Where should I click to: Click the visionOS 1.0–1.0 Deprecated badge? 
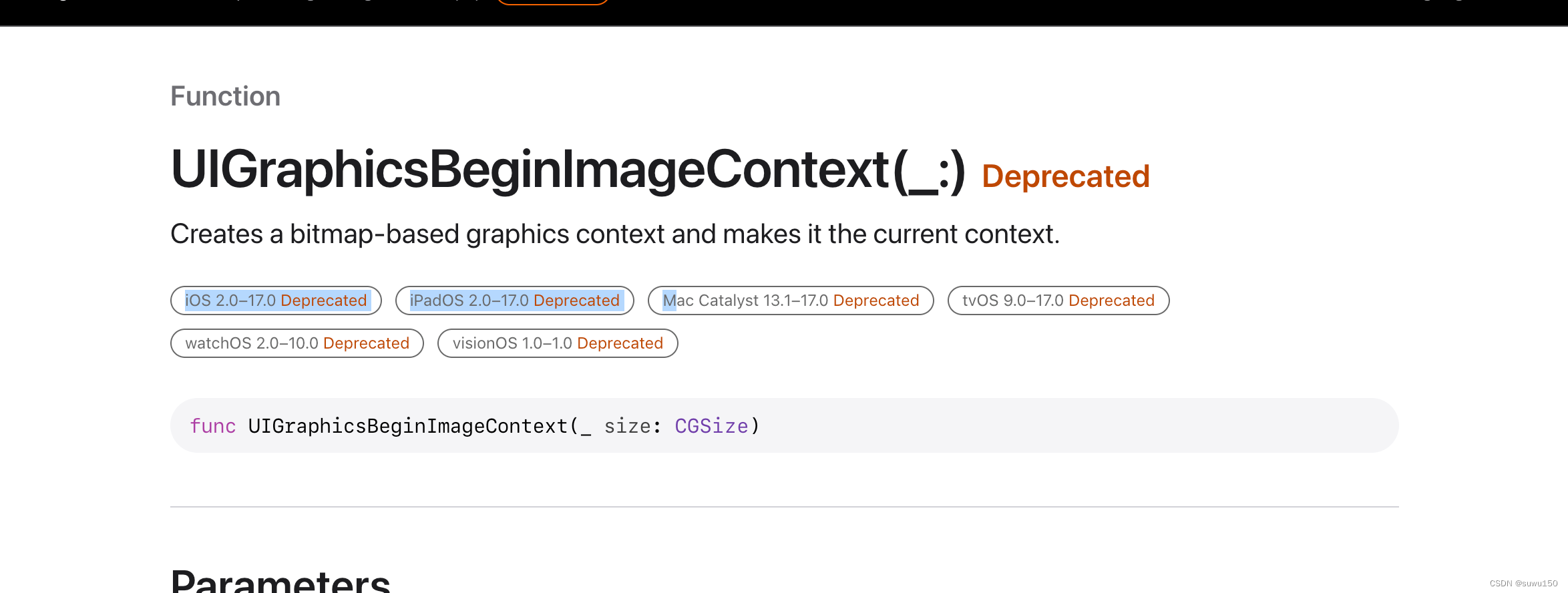(558, 343)
